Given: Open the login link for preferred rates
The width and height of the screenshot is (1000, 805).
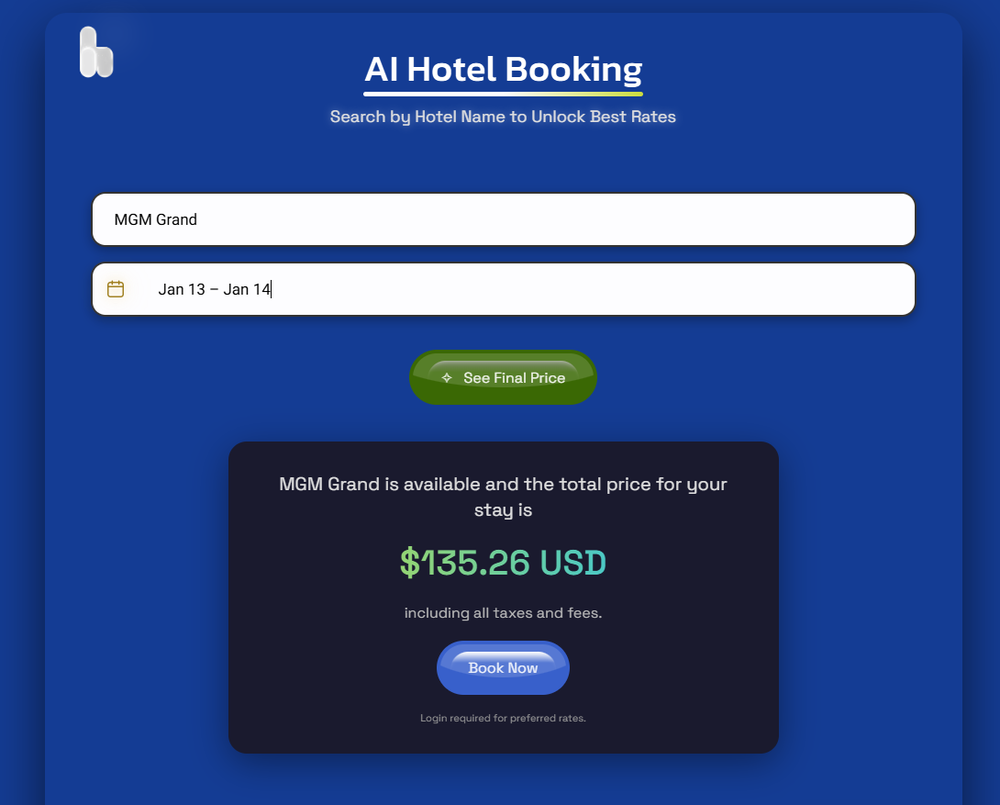Looking at the screenshot, I should tap(502, 718).
